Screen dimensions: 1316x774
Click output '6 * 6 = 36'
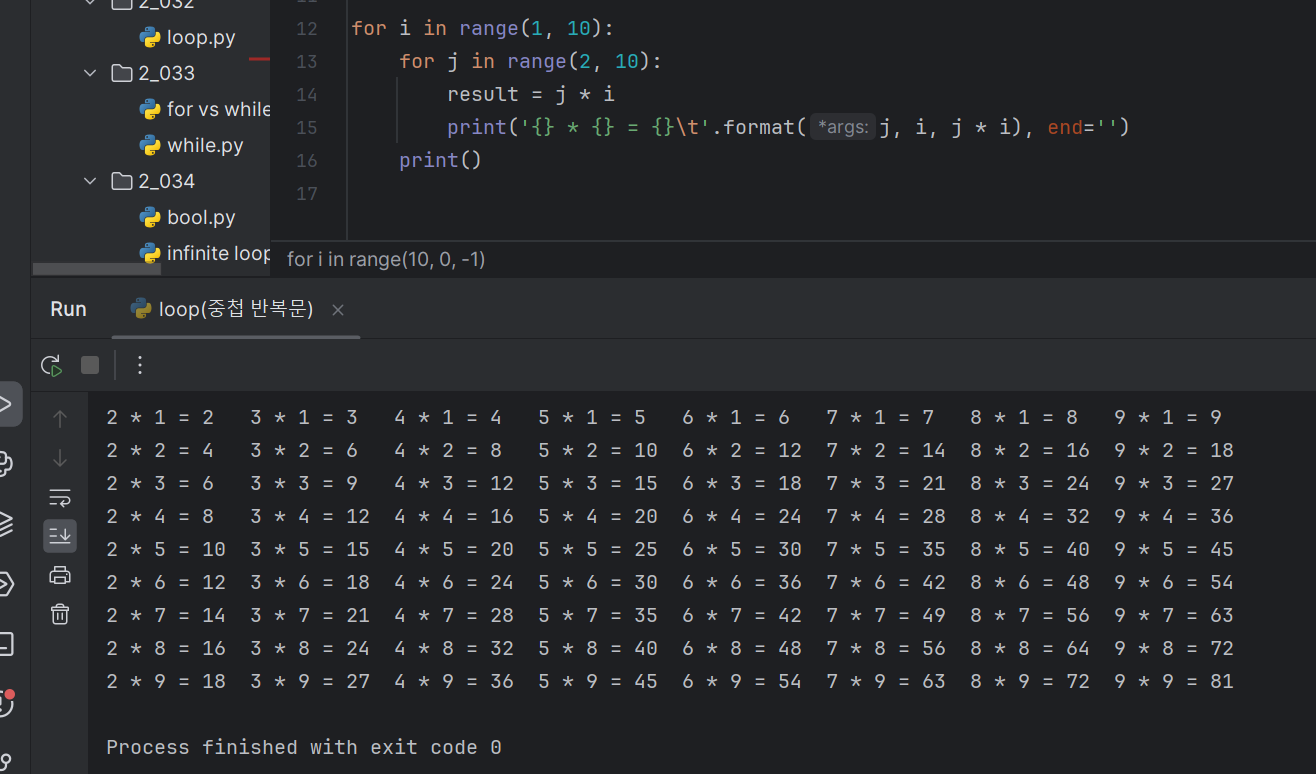pyautogui.click(x=742, y=583)
